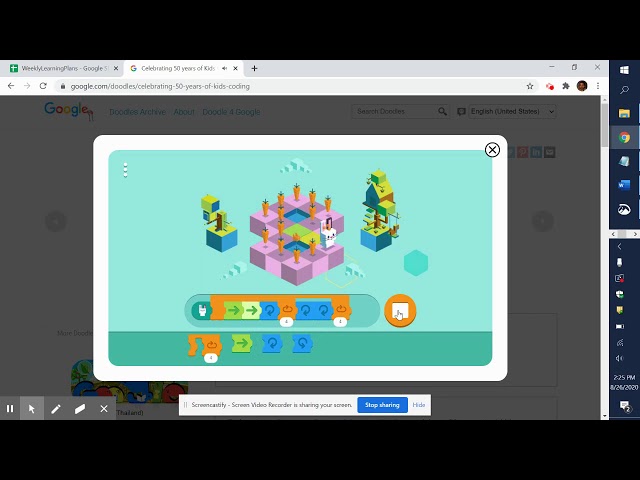Hide the Screencastify sharing notice
This screenshot has height=480, width=640.
point(419,405)
